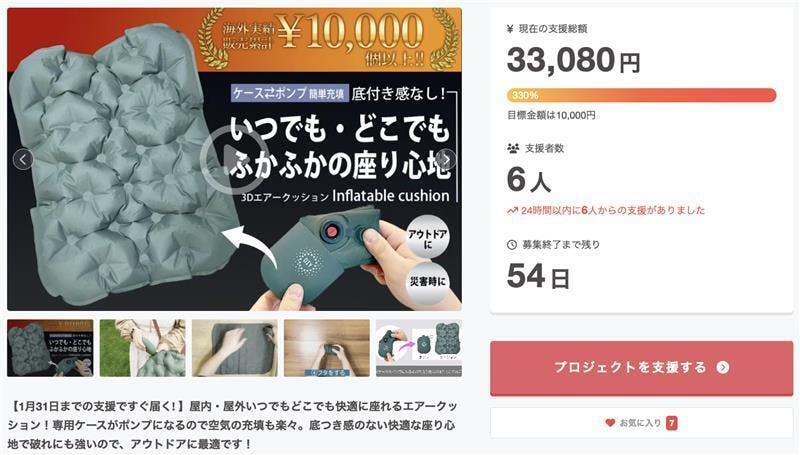Click the previous image arrow on carousel
The image size is (800, 455).
coord(23,159)
